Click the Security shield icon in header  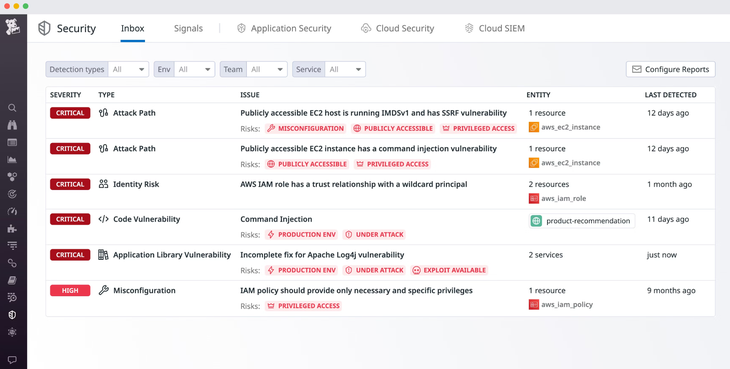click(44, 28)
